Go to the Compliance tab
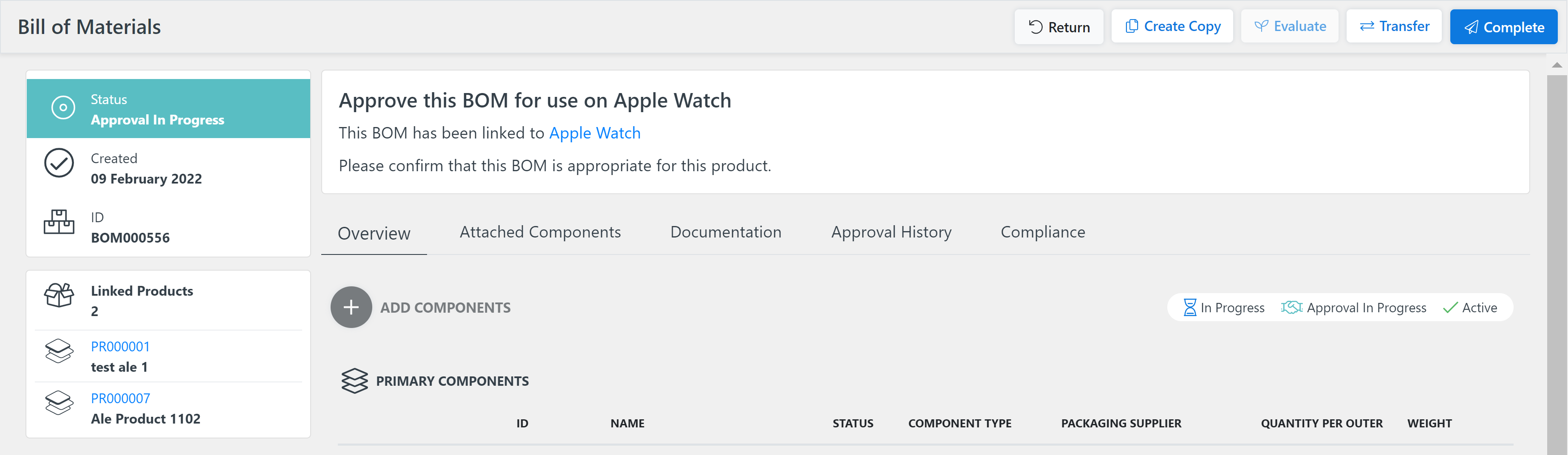Screen dimensions: 1568x455 pos(1043,232)
